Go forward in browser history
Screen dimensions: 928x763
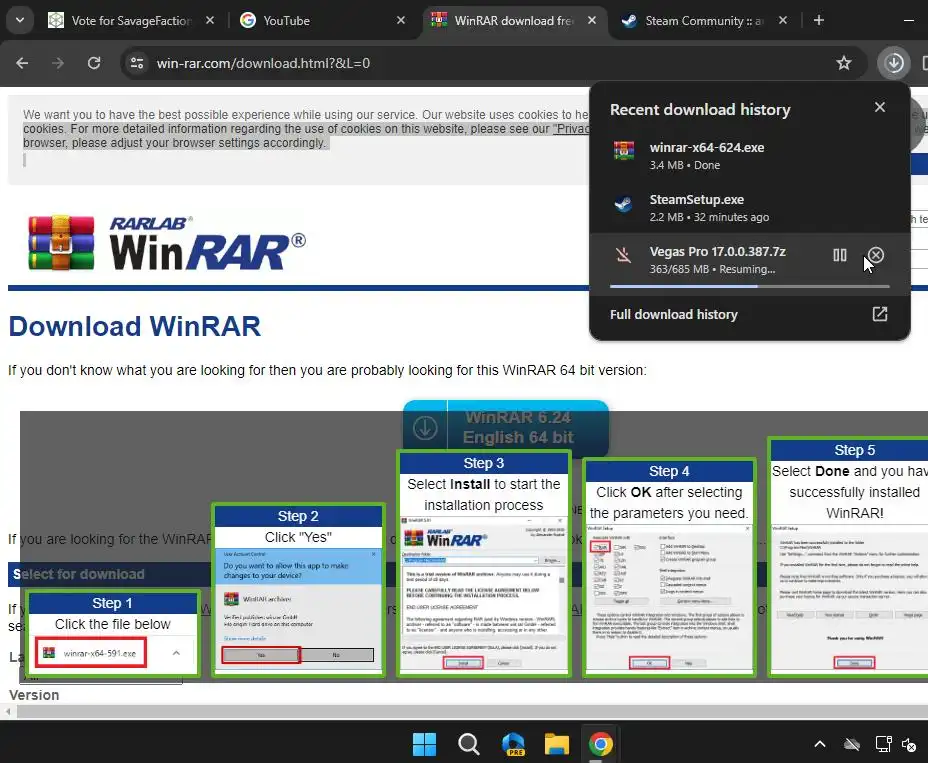pyautogui.click(x=57, y=63)
